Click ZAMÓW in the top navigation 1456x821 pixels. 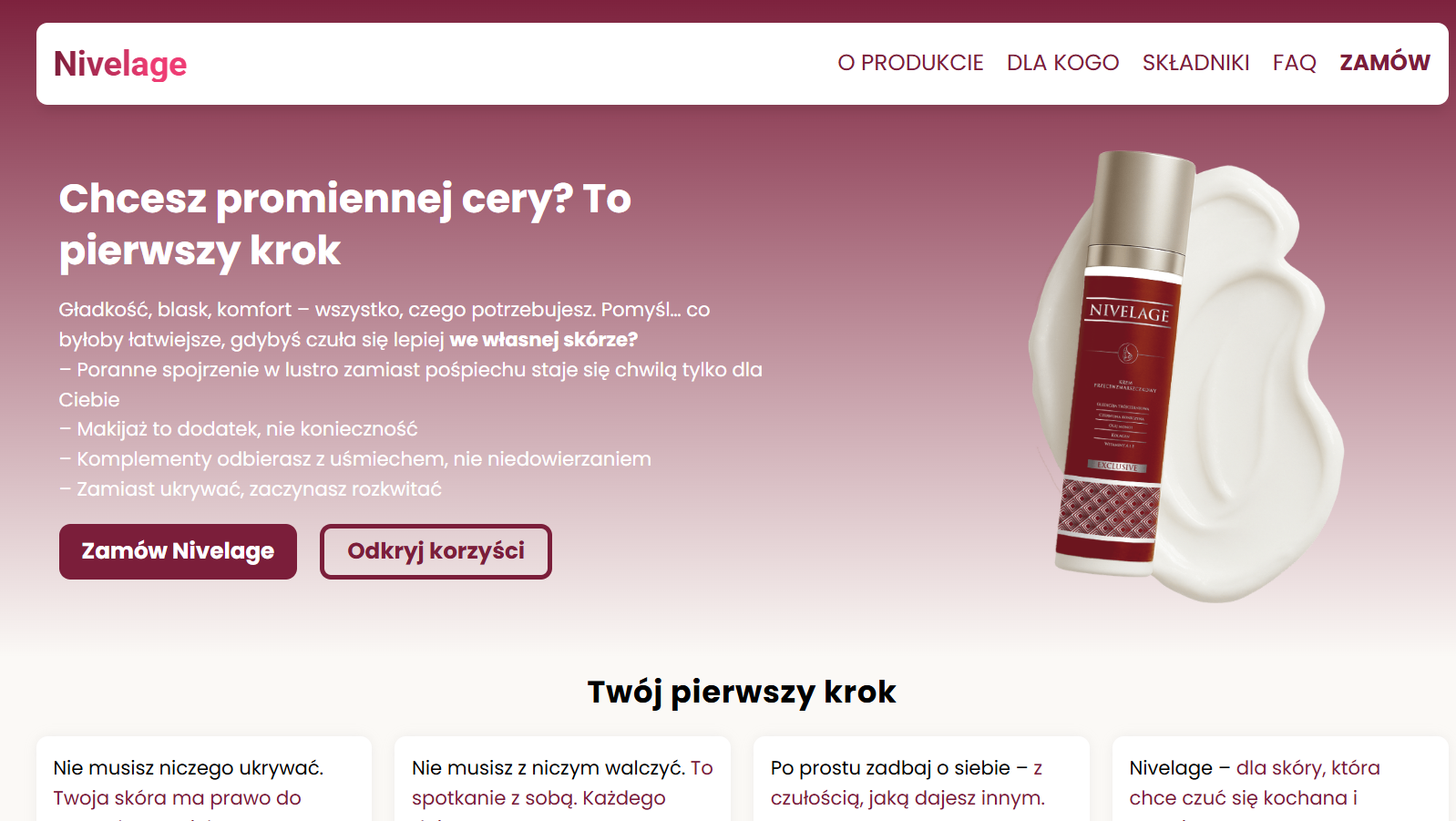[1384, 62]
